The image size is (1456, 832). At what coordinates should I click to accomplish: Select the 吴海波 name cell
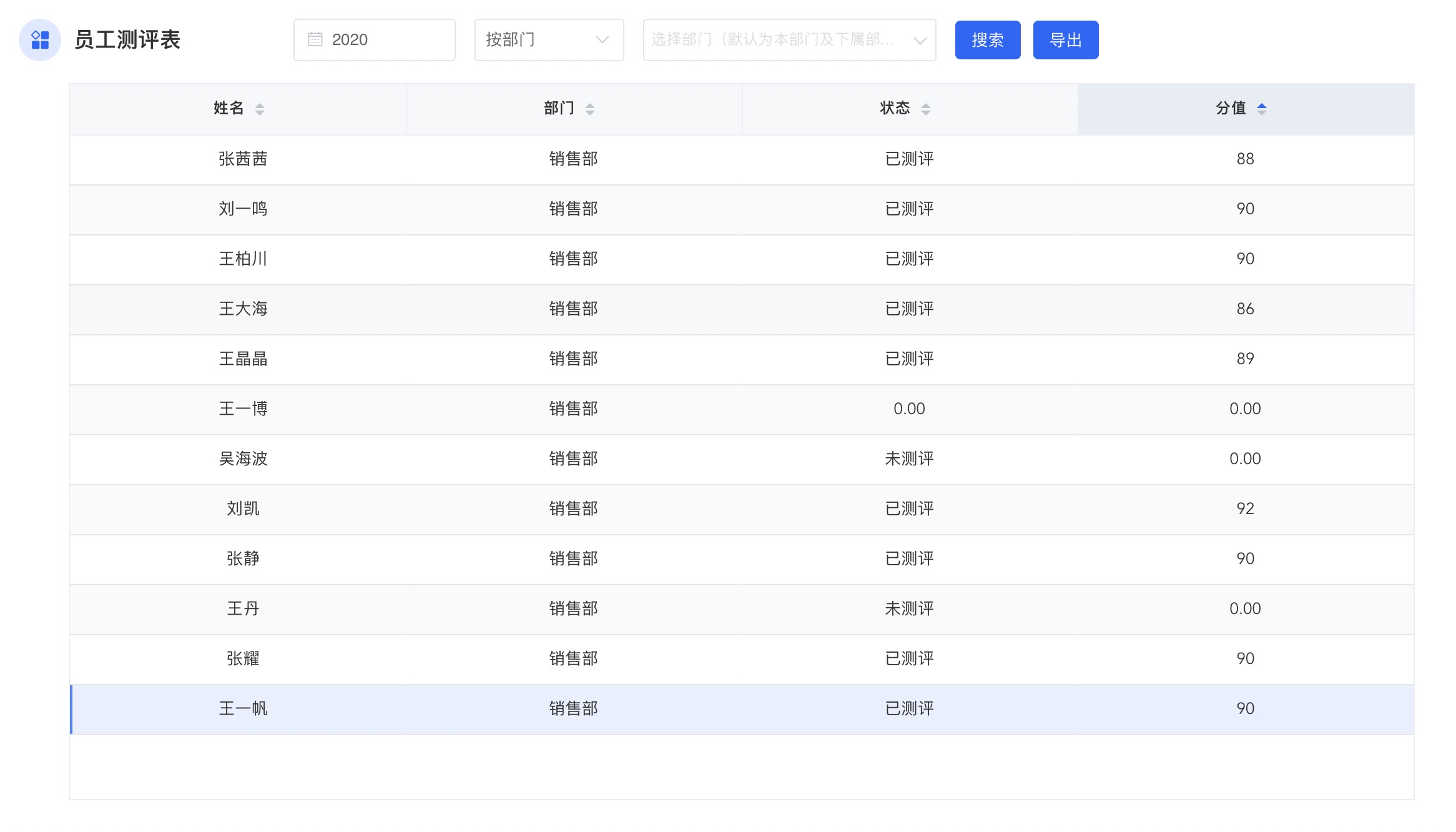(x=243, y=458)
